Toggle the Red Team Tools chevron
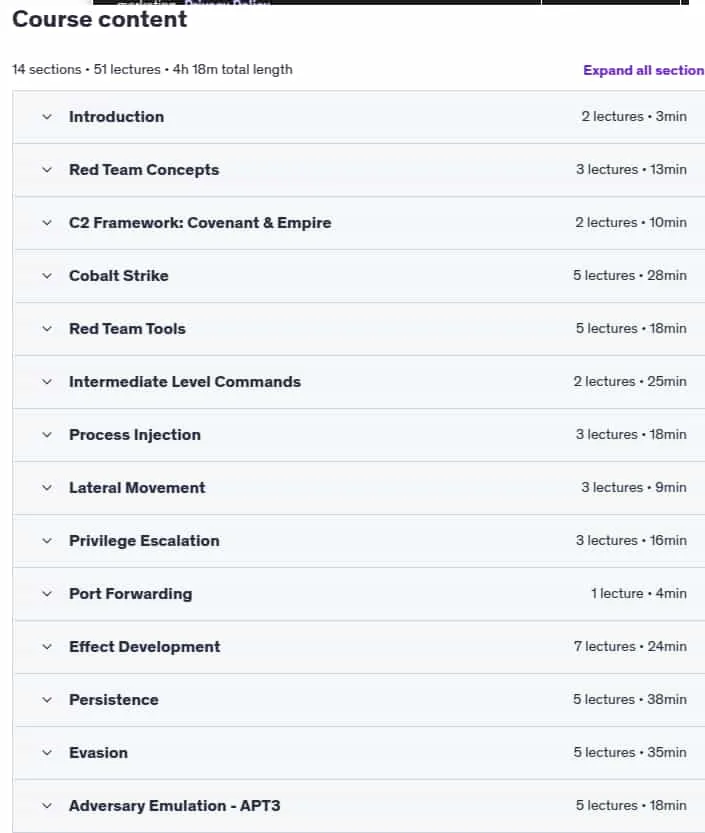 tap(47, 329)
